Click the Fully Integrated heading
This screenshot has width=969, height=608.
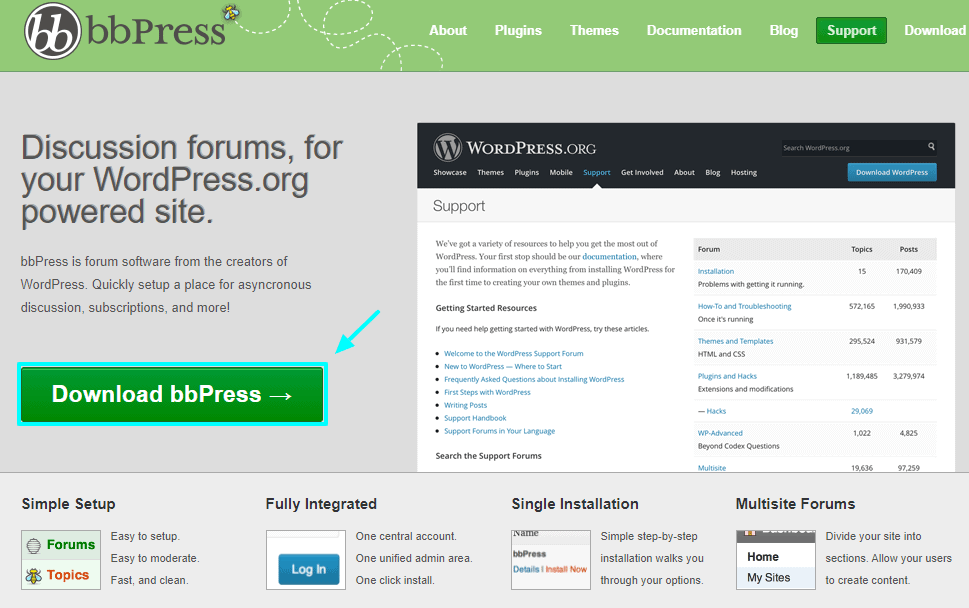[321, 504]
